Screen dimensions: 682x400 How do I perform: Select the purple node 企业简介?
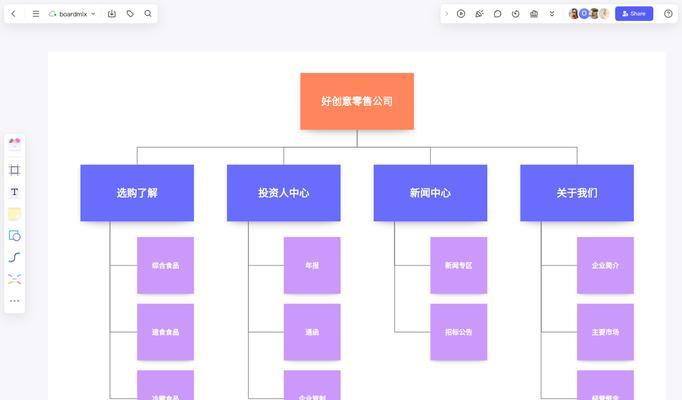pos(605,266)
